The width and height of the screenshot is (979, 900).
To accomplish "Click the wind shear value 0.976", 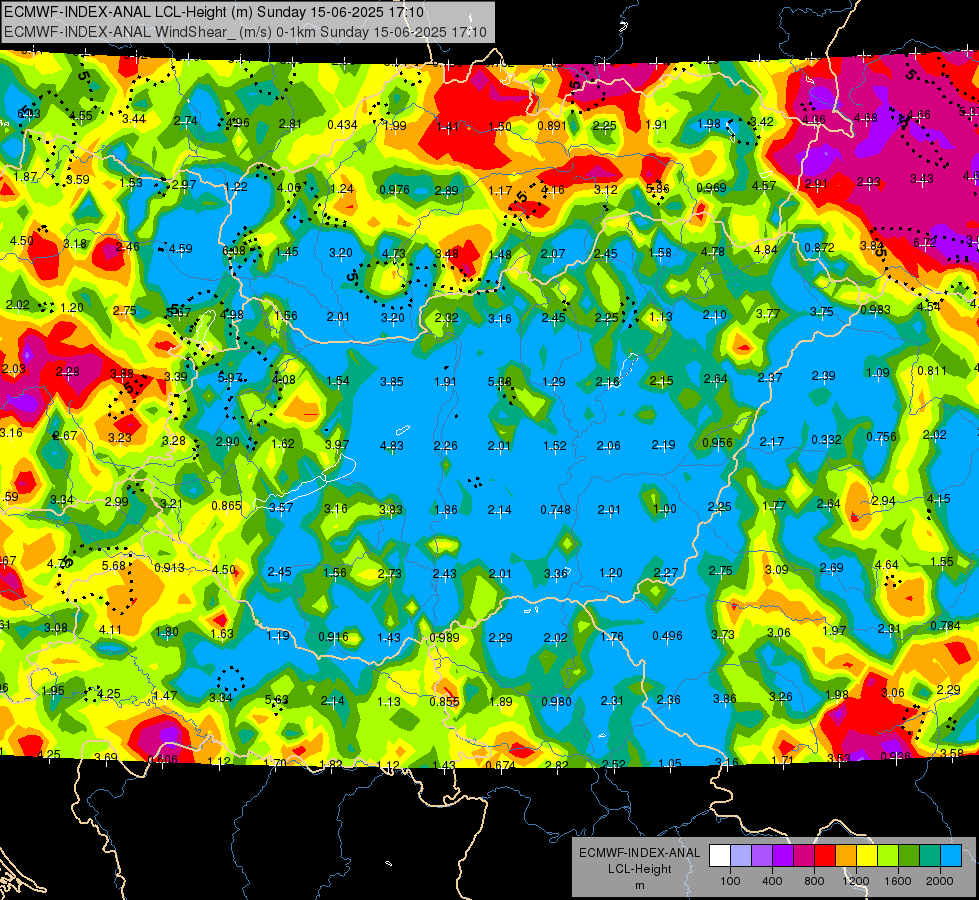I will tap(395, 190).
